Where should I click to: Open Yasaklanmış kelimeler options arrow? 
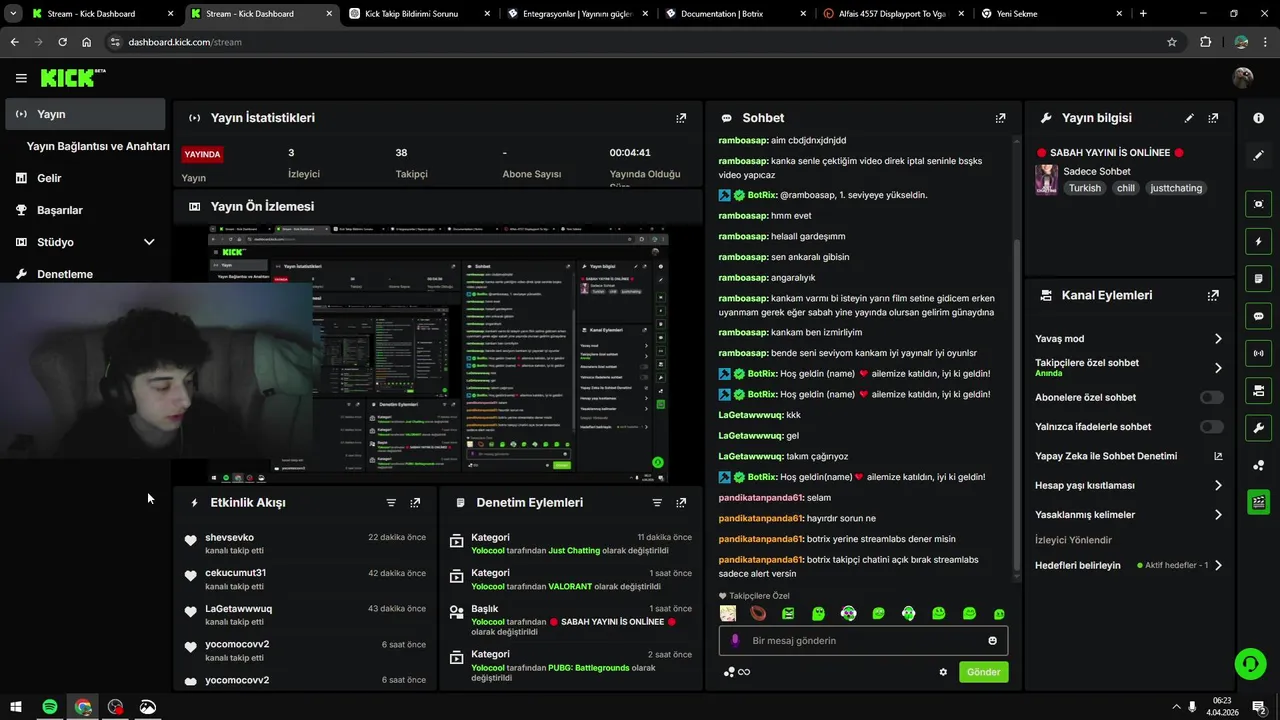coord(1218,515)
